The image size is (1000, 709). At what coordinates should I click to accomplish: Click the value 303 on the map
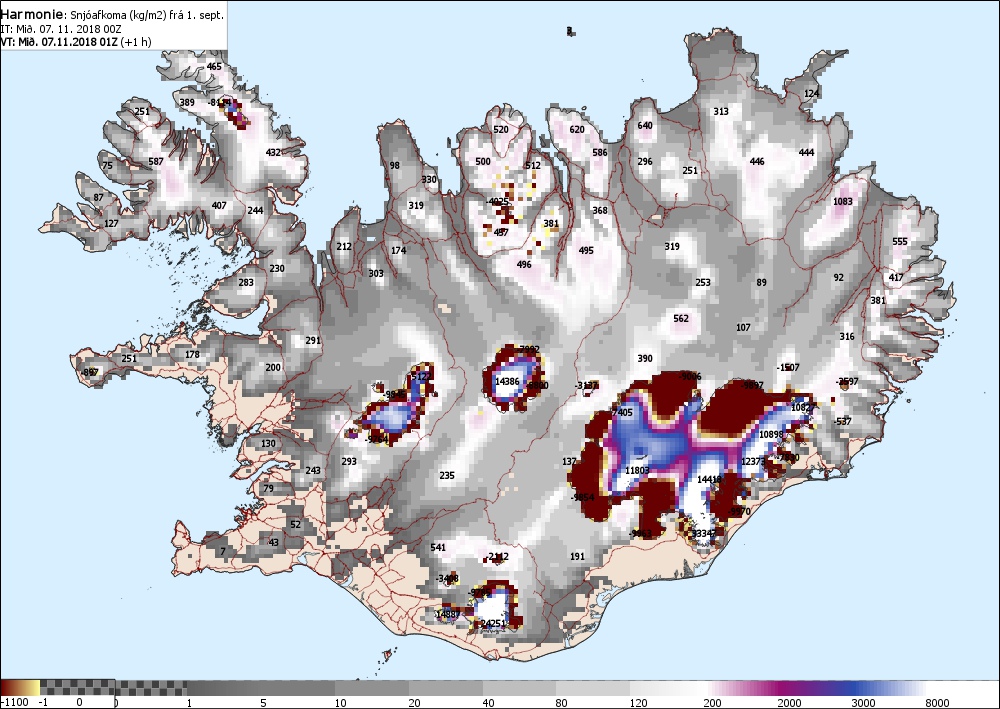pyautogui.click(x=376, y=274)
